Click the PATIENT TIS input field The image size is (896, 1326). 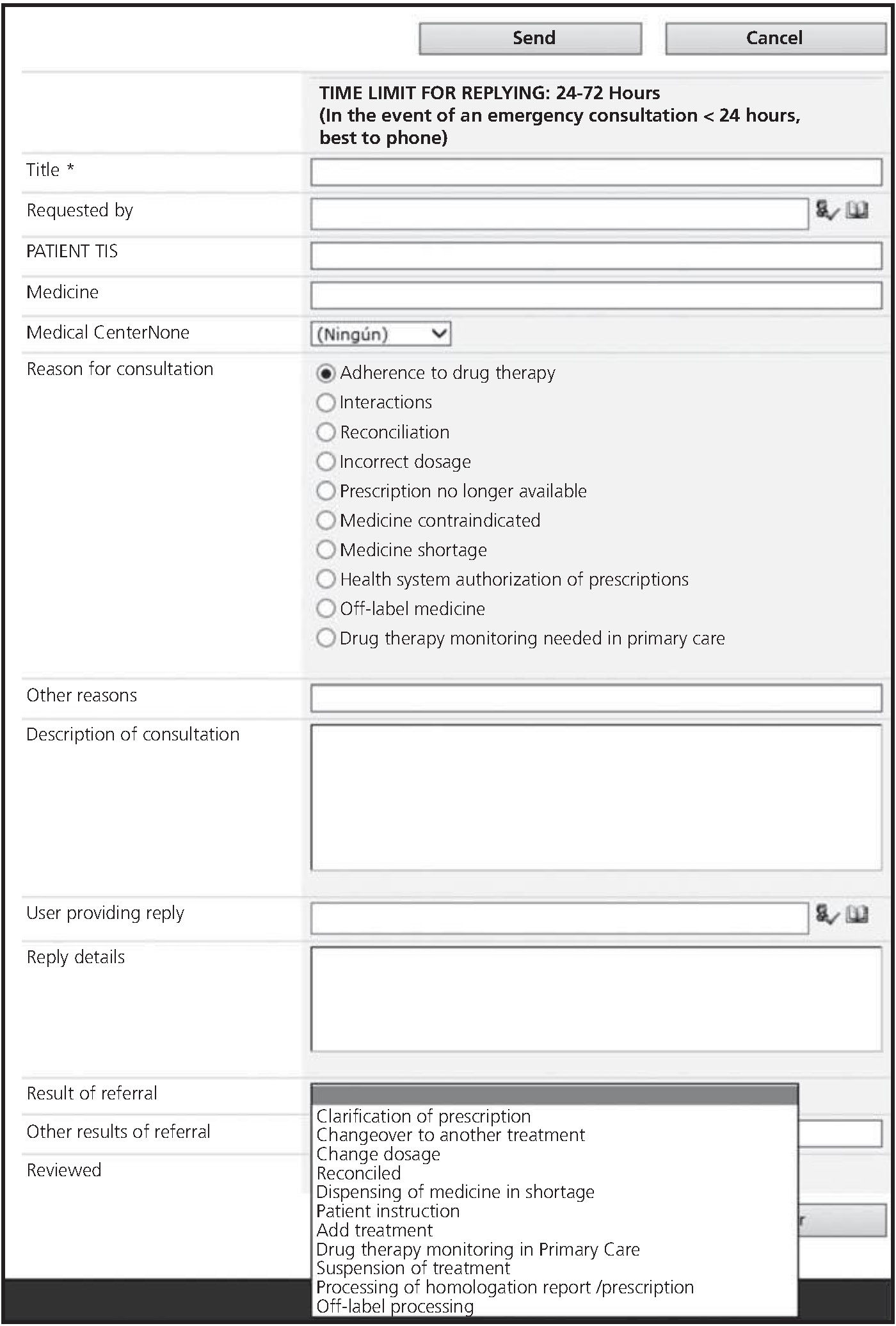[x=596, y=256]
